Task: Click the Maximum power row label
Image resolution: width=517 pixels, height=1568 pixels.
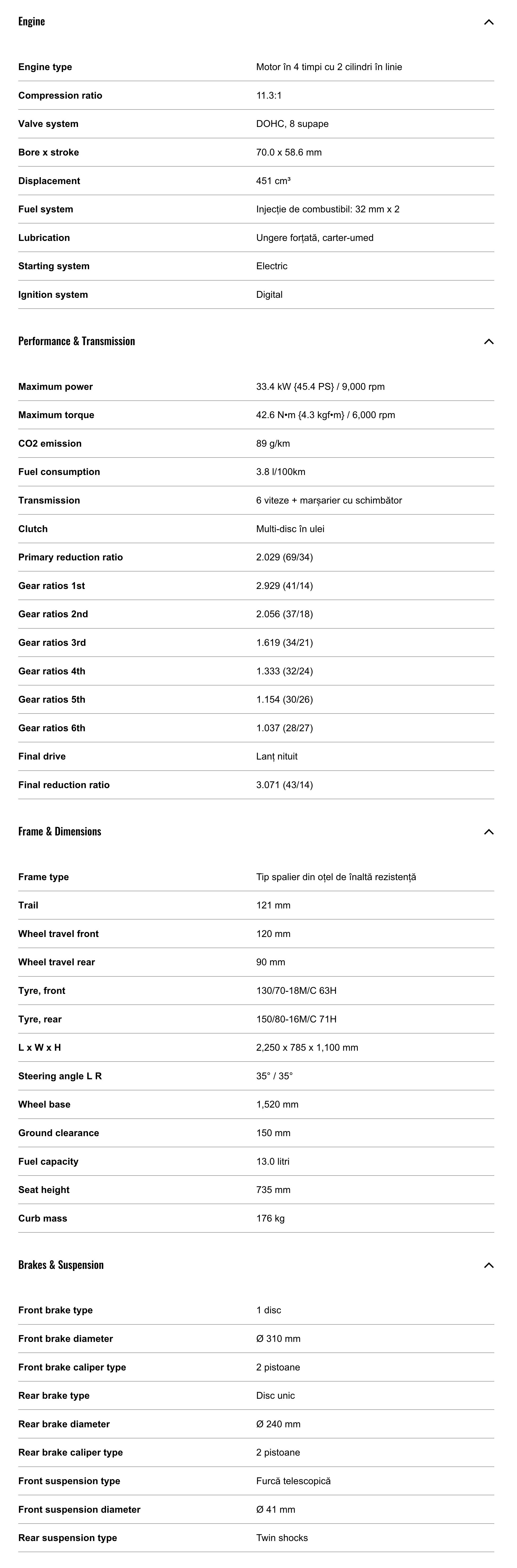Action: (x=56, y=387)
